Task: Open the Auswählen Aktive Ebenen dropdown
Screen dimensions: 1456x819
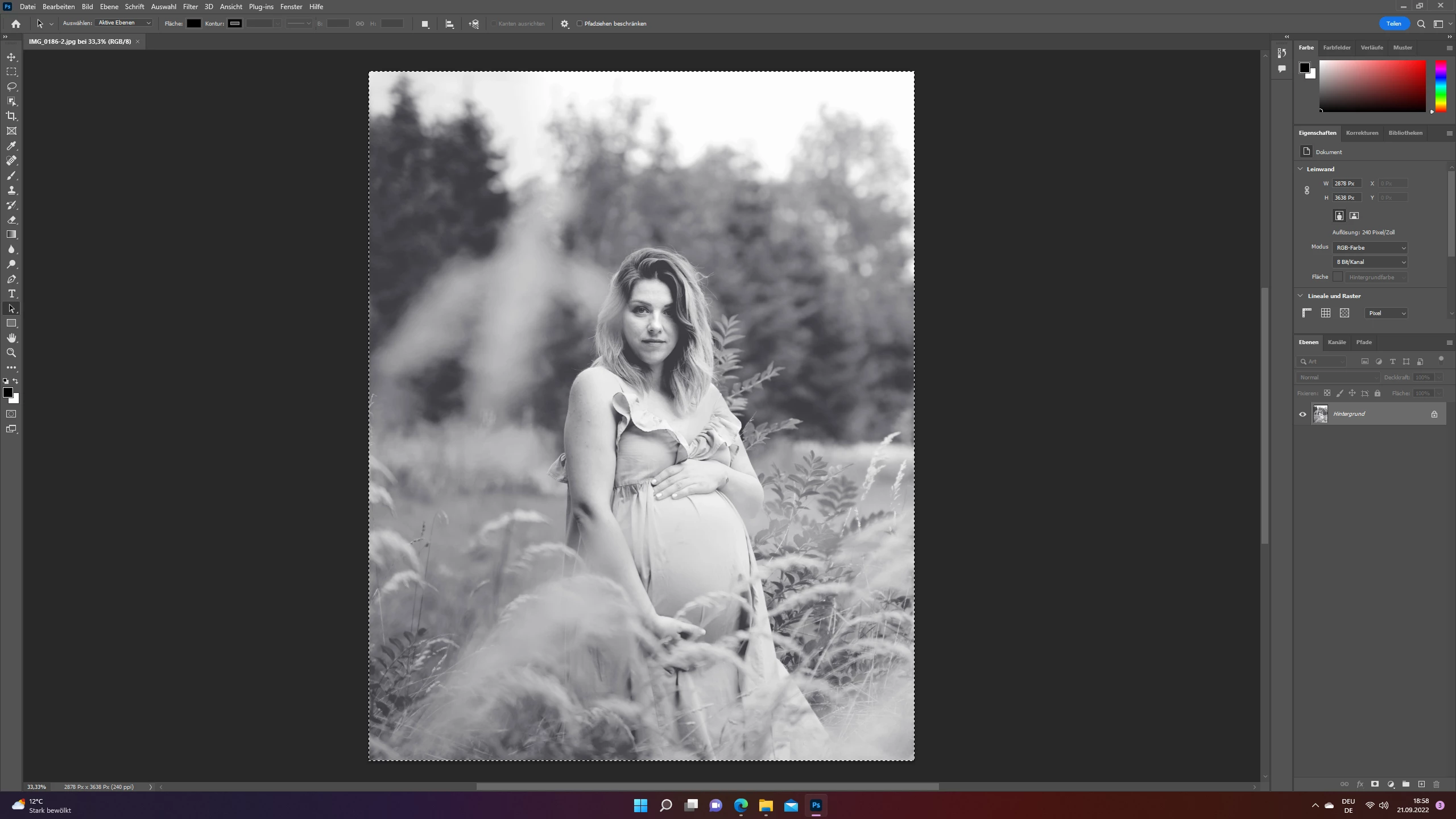Action: click(125, 23)
